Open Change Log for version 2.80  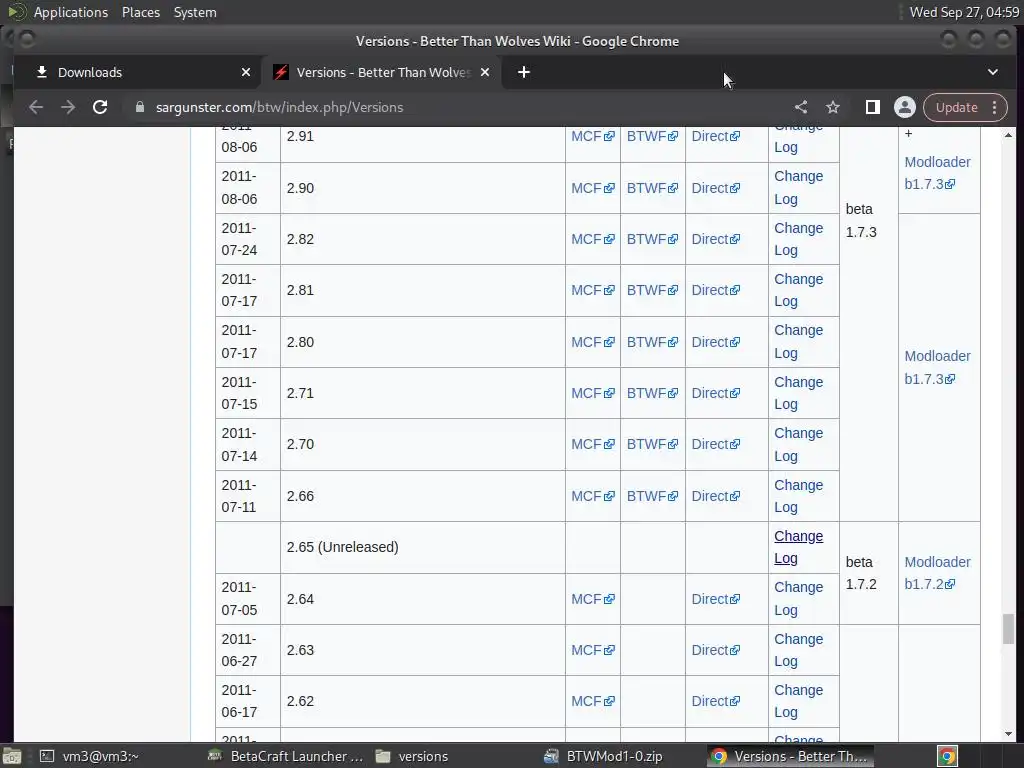coord(798,342)
